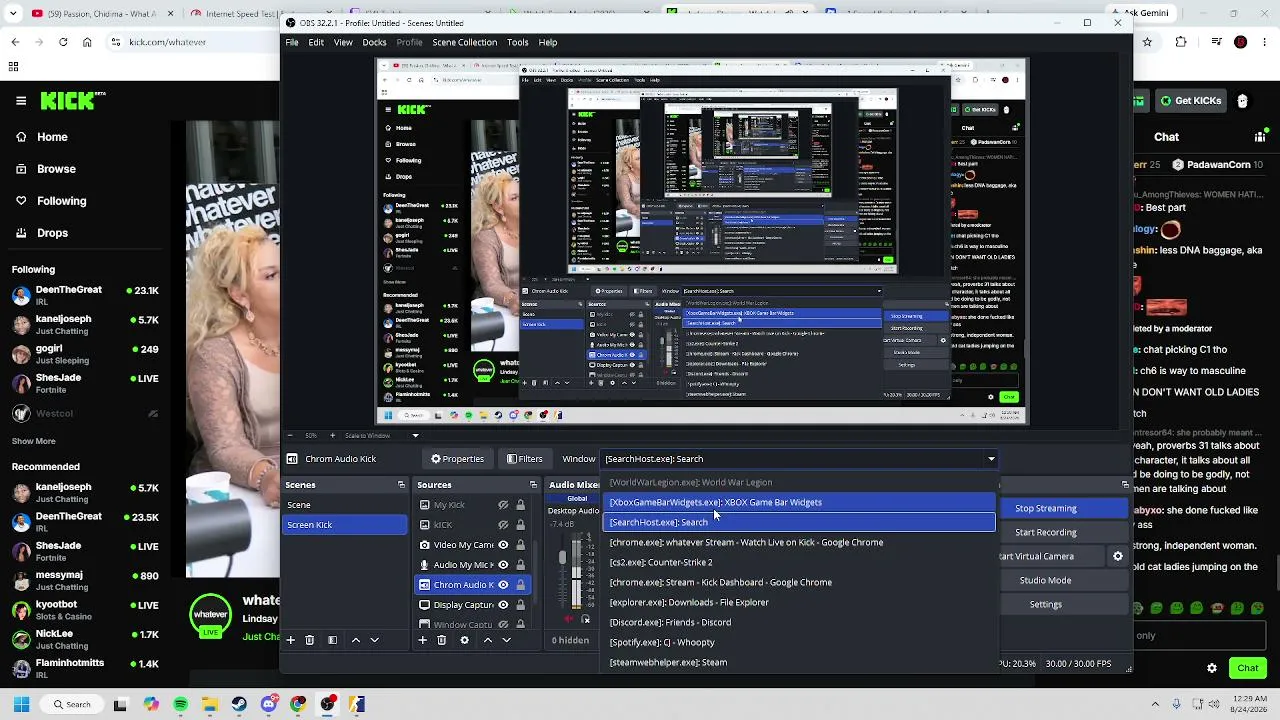Open Windows Start menu
This screenshot has height=720, width=1280.
21,705
